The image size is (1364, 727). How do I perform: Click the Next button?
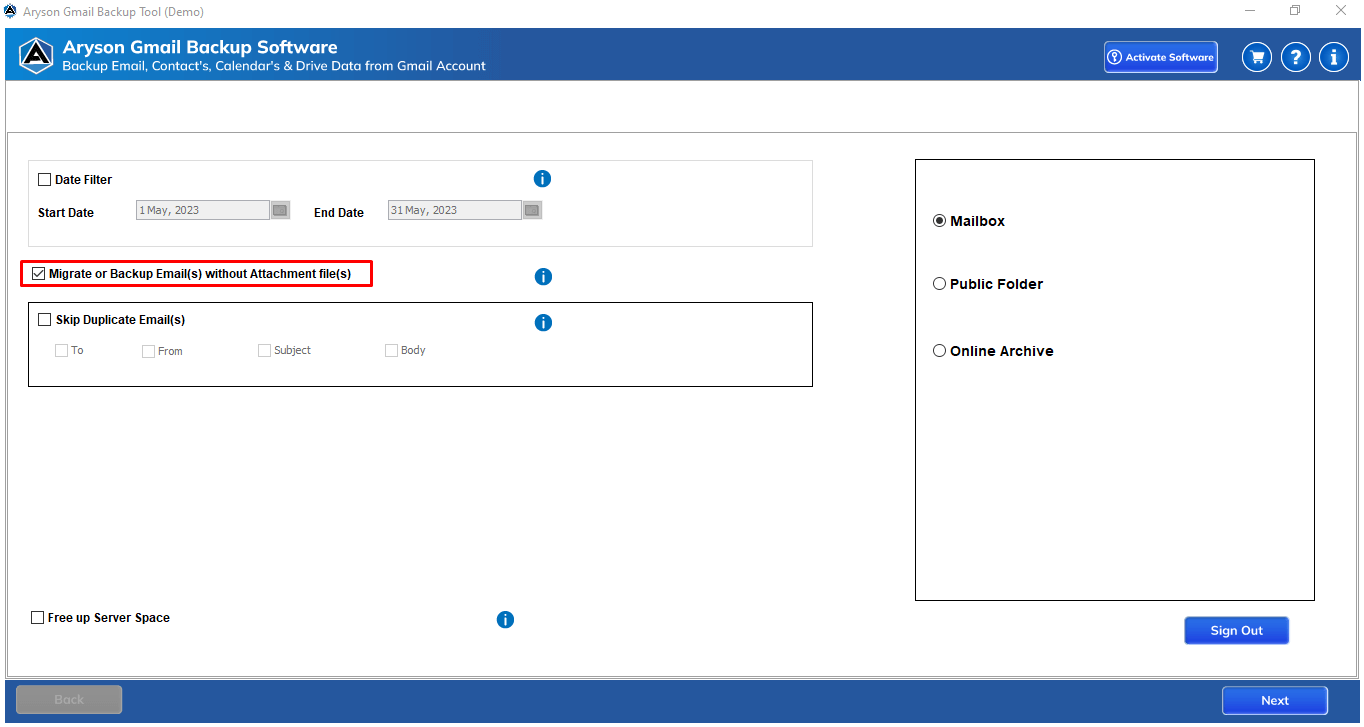1275,701
